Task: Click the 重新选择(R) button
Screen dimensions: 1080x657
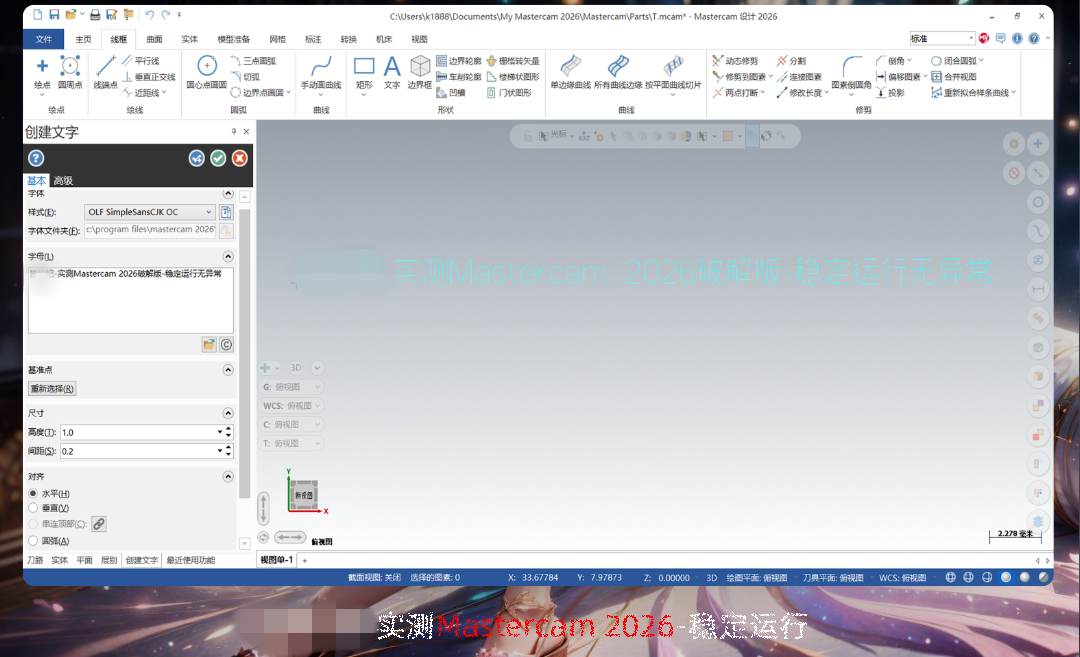Action: tap(52, 389)
